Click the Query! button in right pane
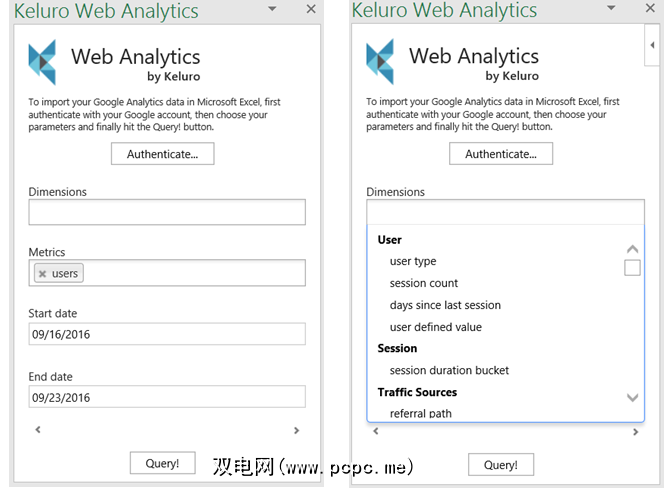This screenshot has height=490, width=670. (500, 464)
